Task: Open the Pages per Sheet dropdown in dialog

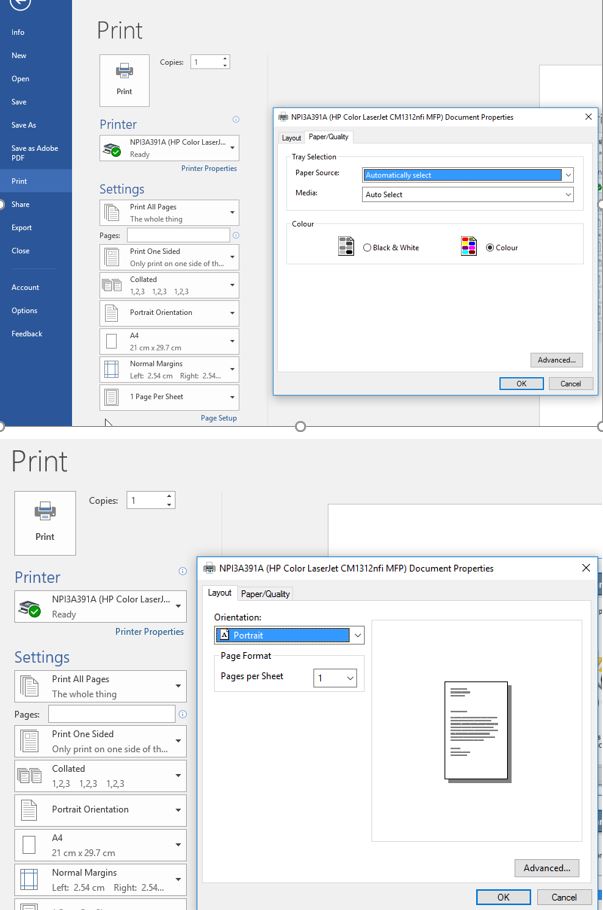Action: pyautogui.click(x=335, y=678)
